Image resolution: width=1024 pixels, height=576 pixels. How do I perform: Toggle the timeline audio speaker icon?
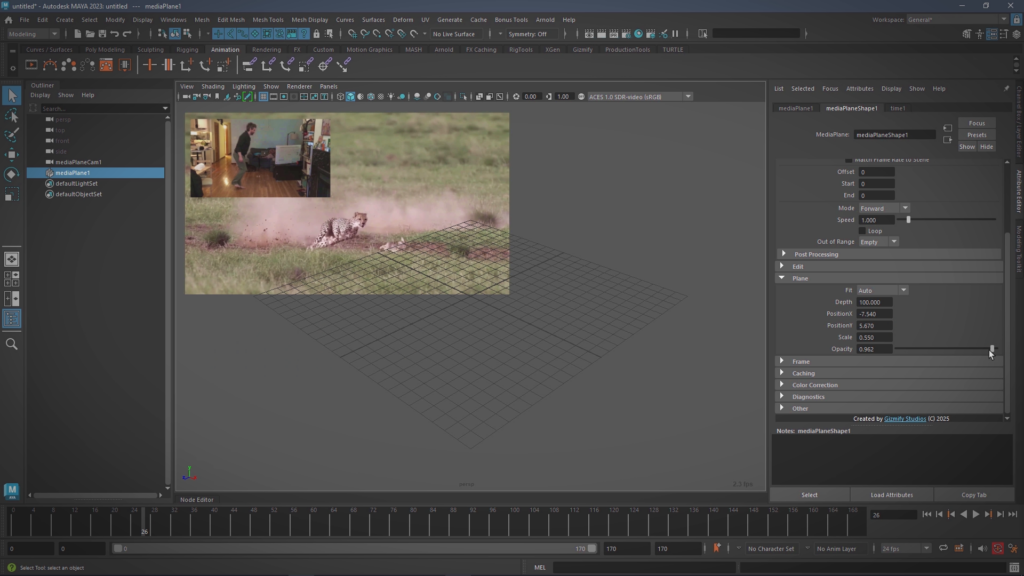click(982, 549)
